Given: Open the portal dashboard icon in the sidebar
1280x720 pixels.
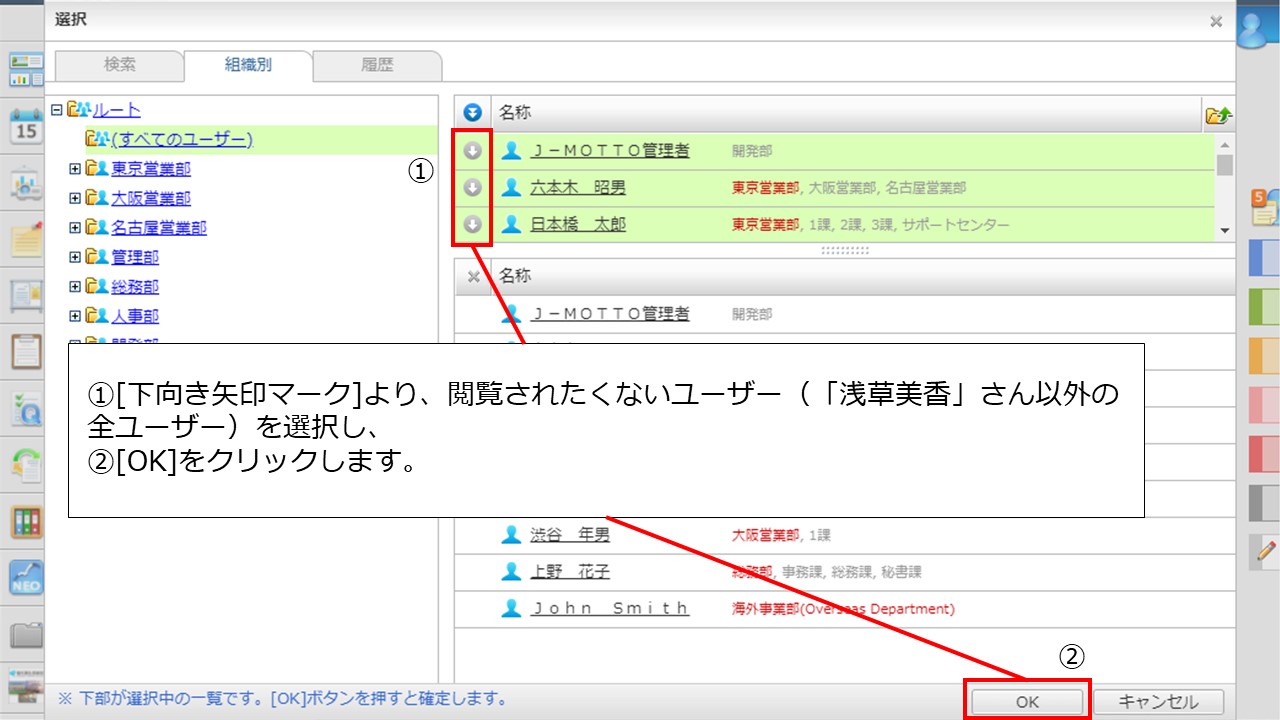Looking at the screenshot, I should click(x=26, y=69).
